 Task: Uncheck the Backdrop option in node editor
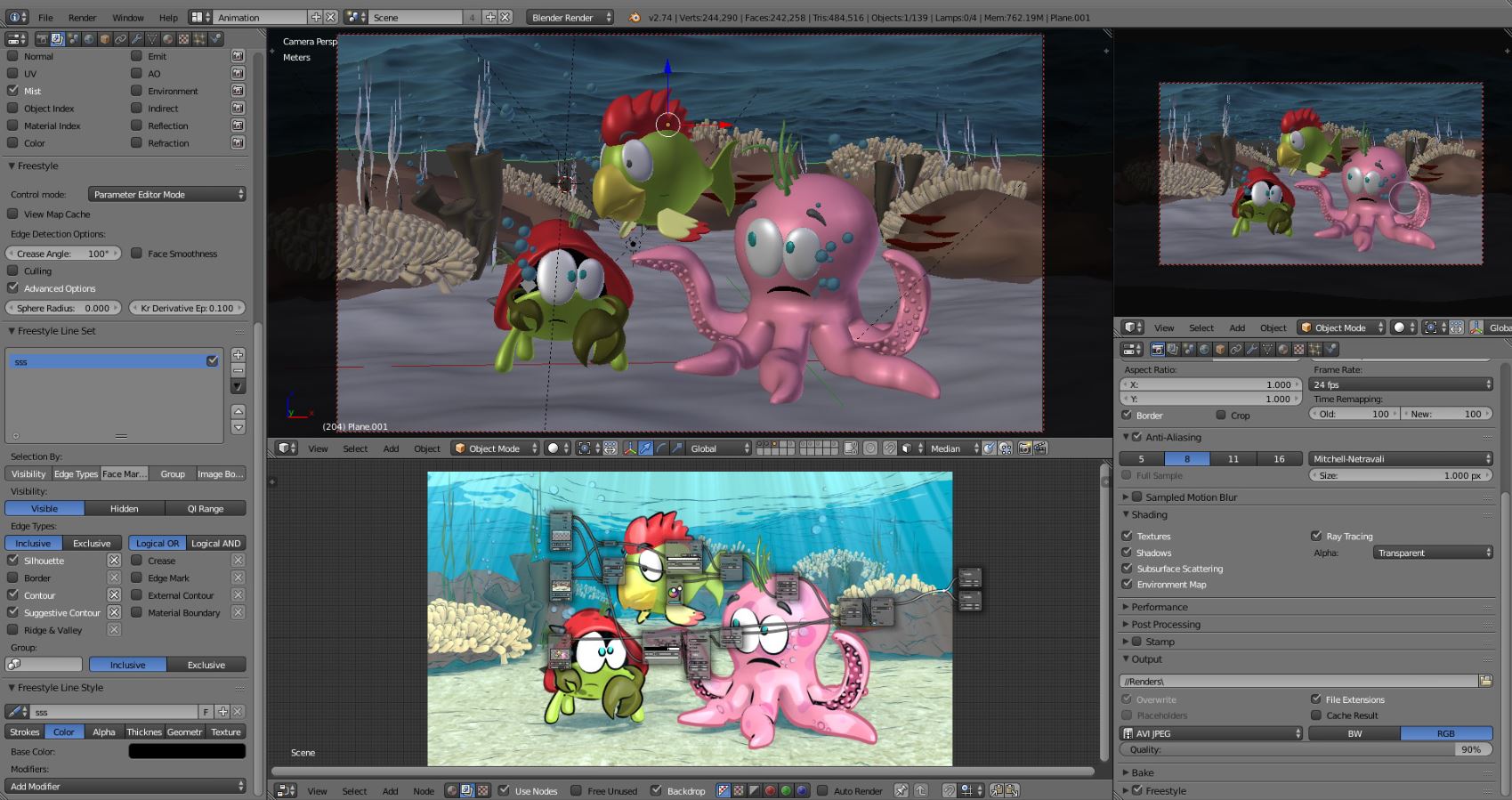[656, 790]
